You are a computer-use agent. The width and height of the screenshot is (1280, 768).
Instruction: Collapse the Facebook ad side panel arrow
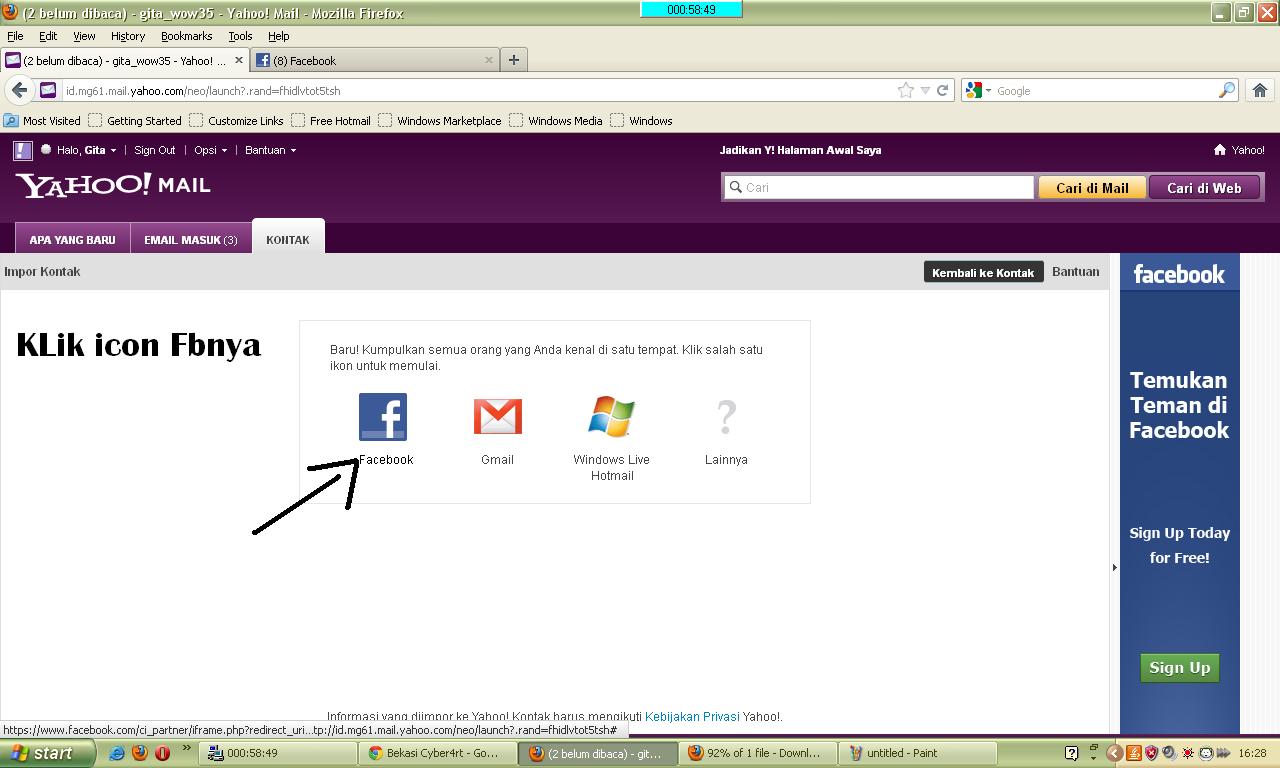pos(1114,567)
